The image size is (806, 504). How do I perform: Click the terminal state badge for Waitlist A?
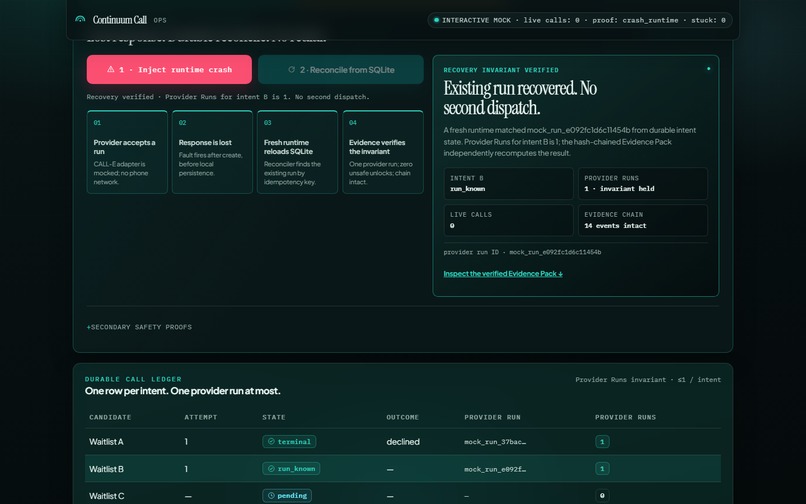(289, 442)
